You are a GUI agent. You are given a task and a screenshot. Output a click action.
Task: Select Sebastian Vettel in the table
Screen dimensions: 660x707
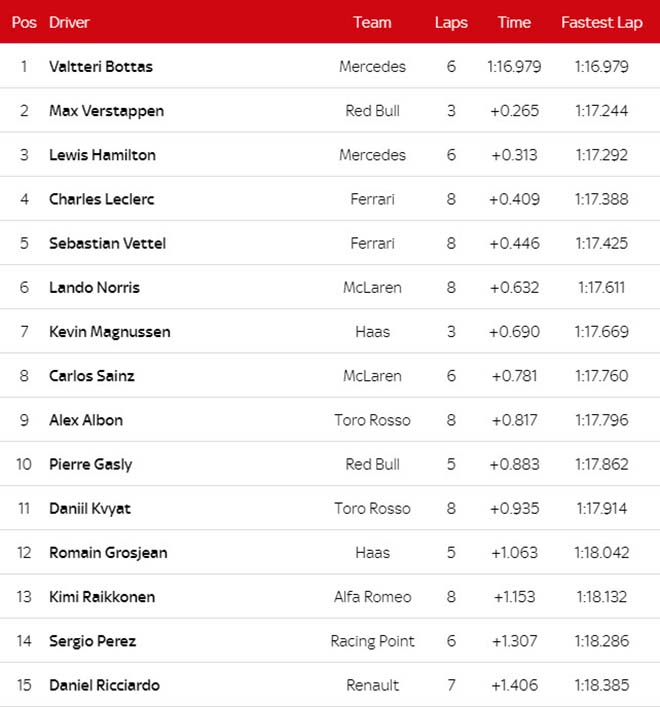click(x=107, y=243)
